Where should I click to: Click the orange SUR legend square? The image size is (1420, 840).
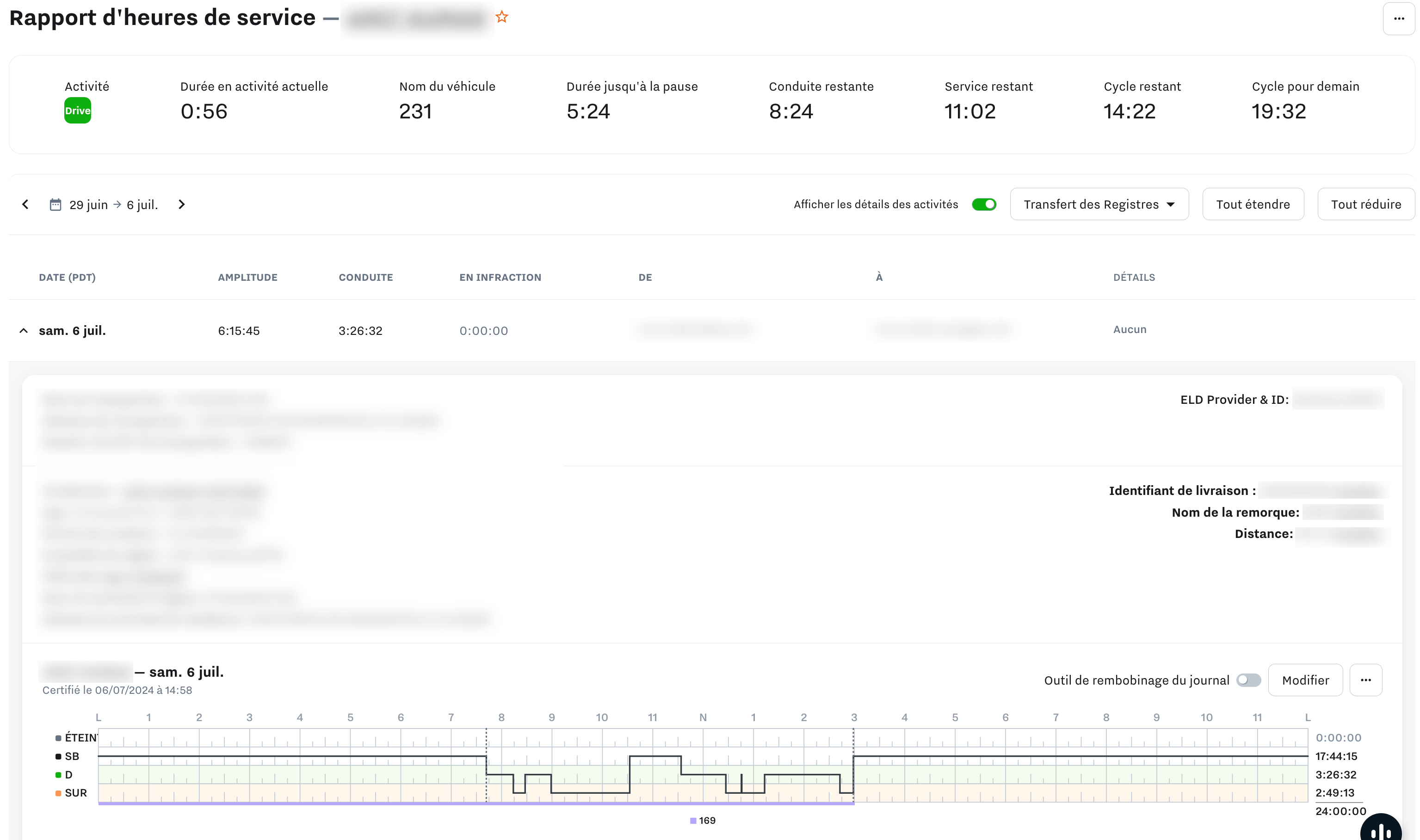pyautogui.click(x=58, y=793)
